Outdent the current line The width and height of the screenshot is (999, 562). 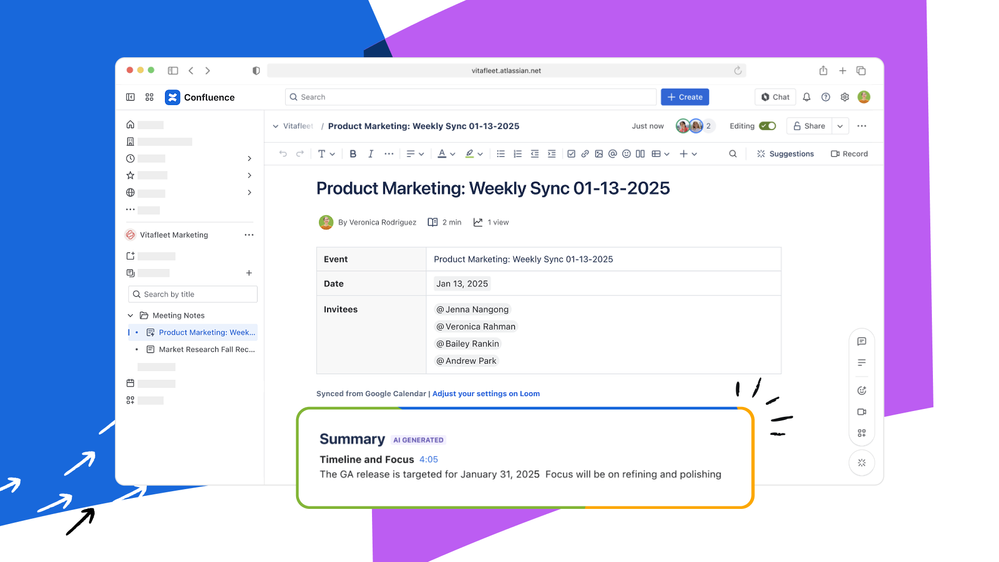coord(535,154)
